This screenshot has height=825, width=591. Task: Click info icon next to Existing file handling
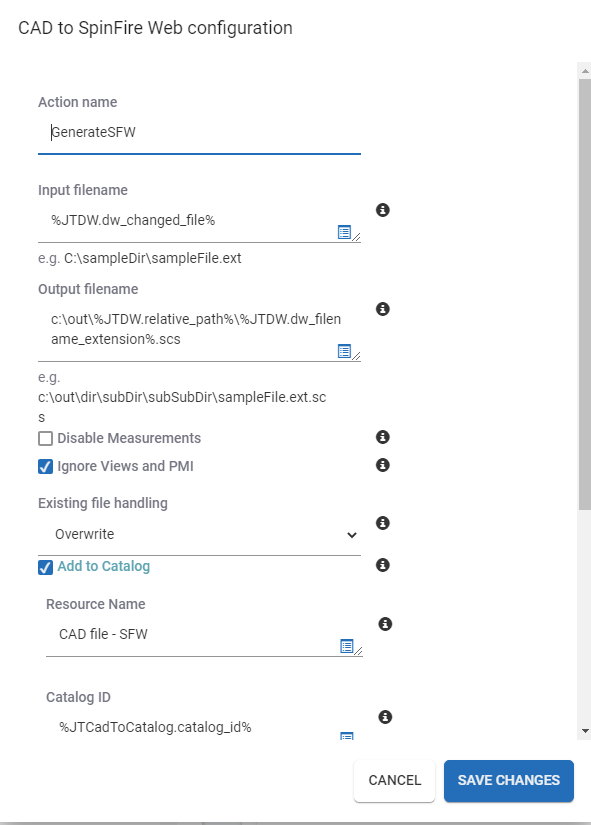click(x=383, y=523)
